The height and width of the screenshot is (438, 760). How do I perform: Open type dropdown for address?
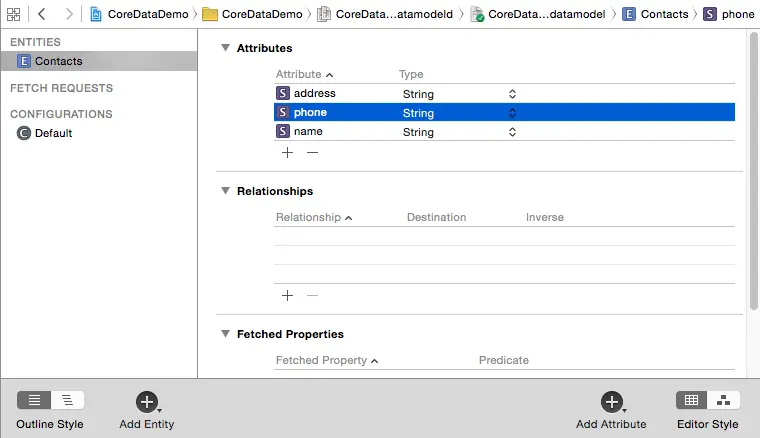click(x=512, y=94)
